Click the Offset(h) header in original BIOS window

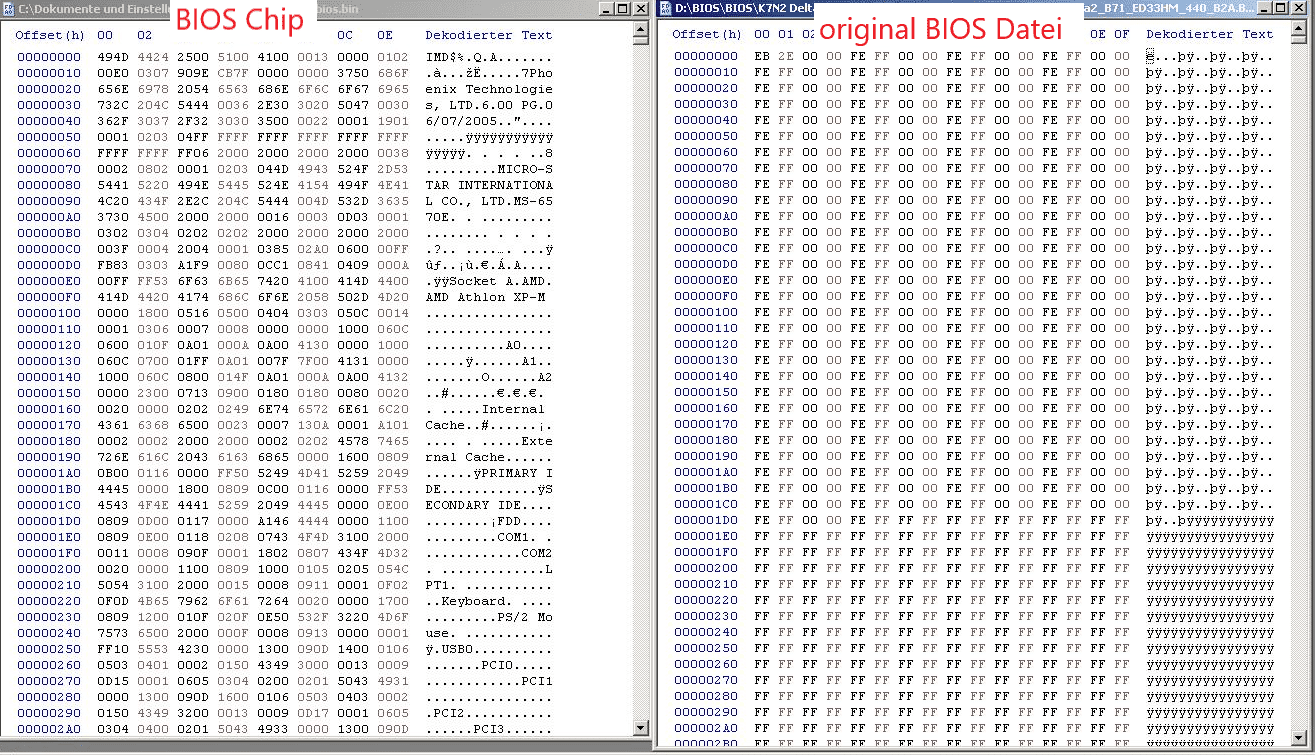coord(707,34)
